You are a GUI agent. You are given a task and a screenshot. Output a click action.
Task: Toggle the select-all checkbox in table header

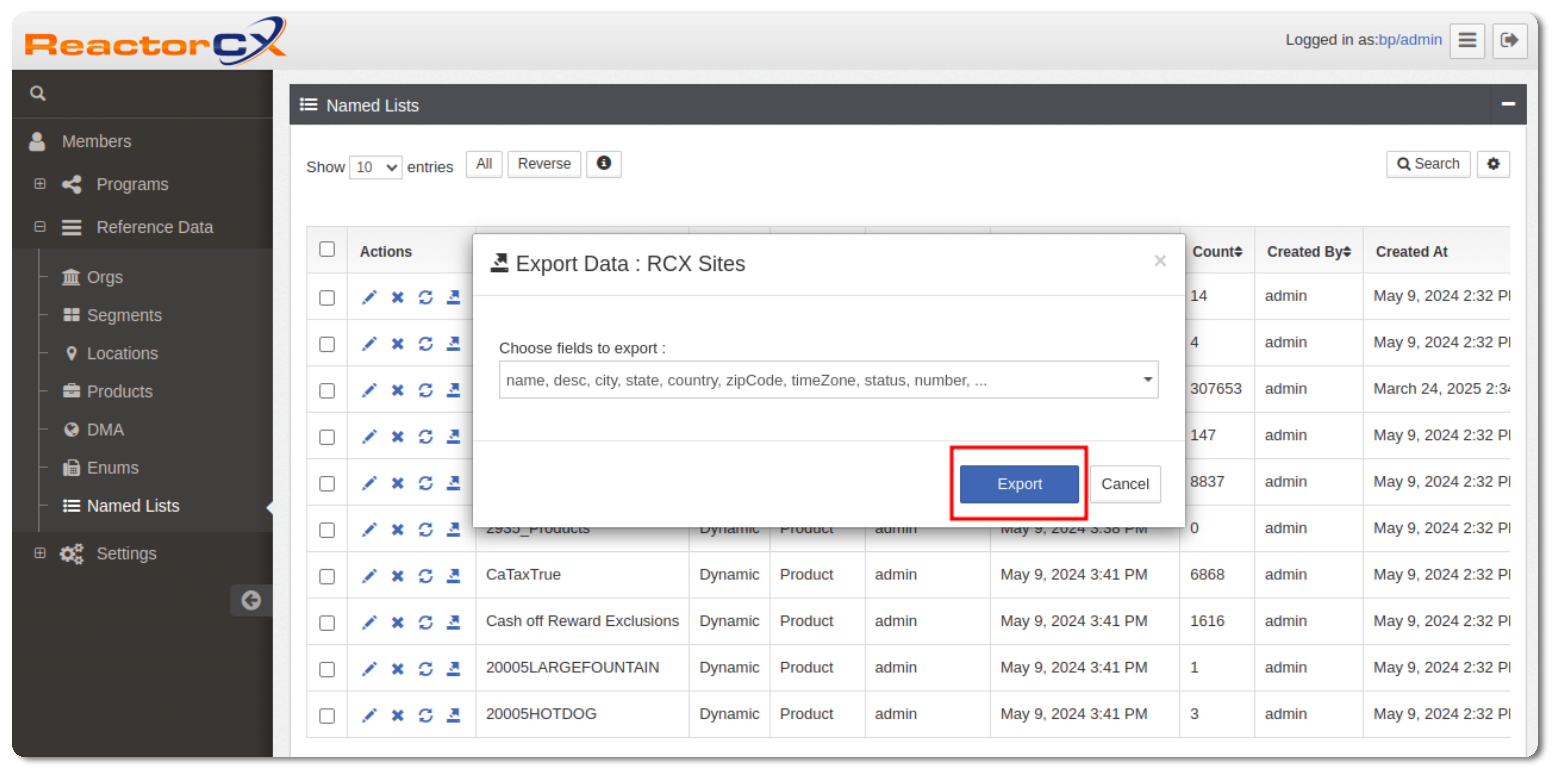point(327,249)
